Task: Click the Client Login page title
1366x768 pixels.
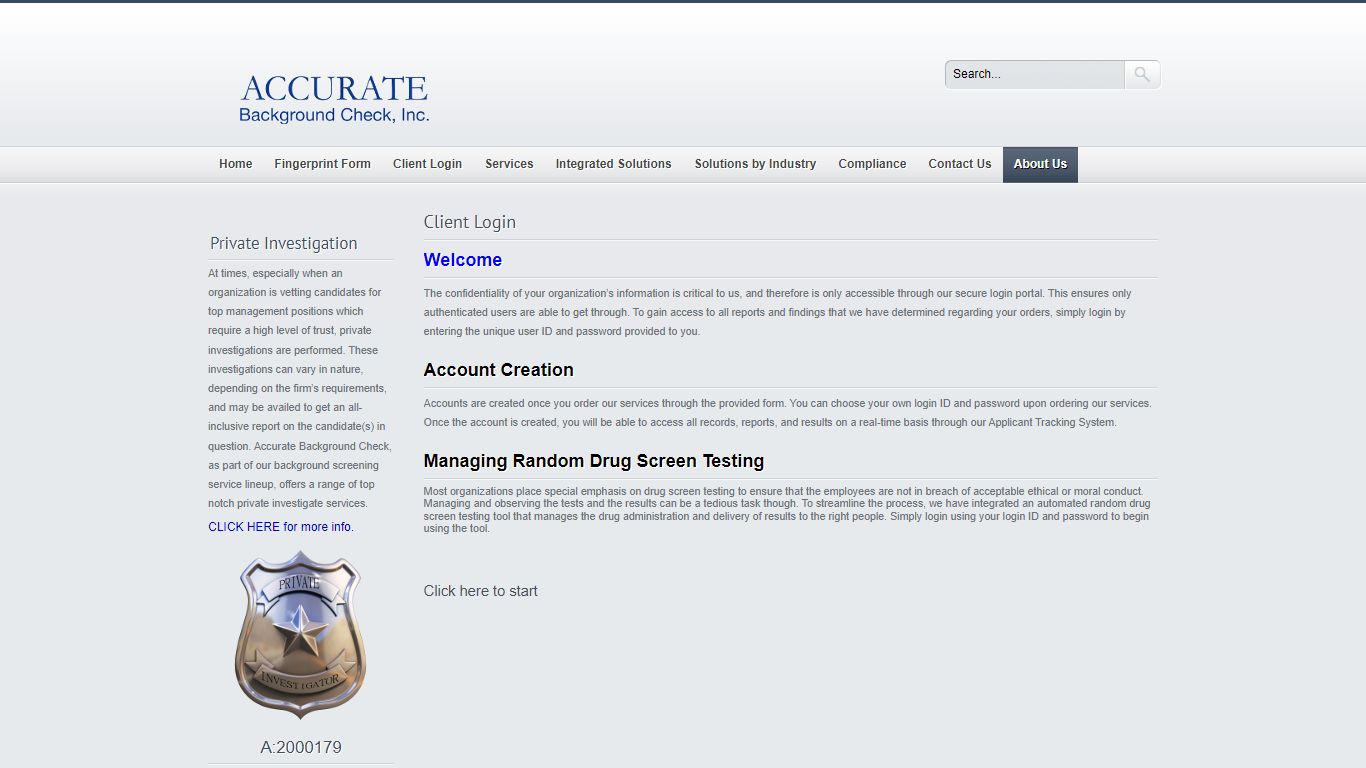Action: (469, 222)
